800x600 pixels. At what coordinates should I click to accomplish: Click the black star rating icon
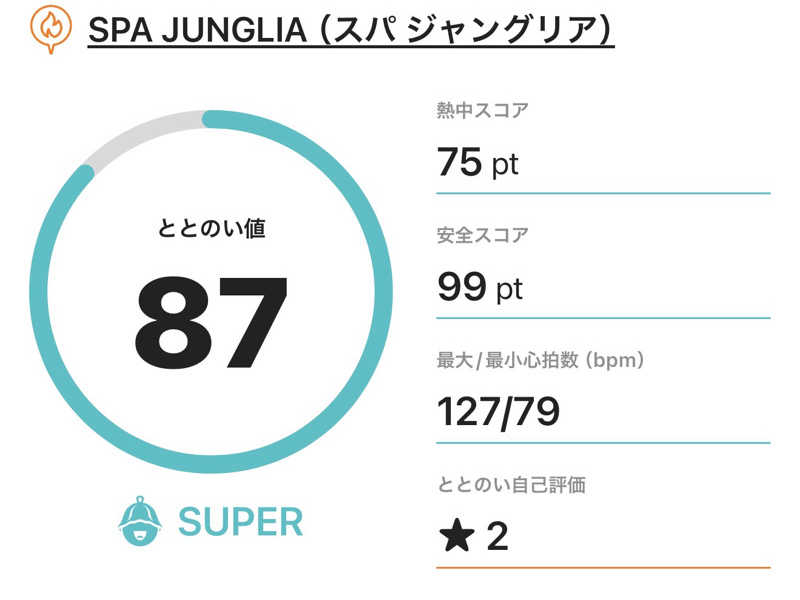(x=455, y=537)
